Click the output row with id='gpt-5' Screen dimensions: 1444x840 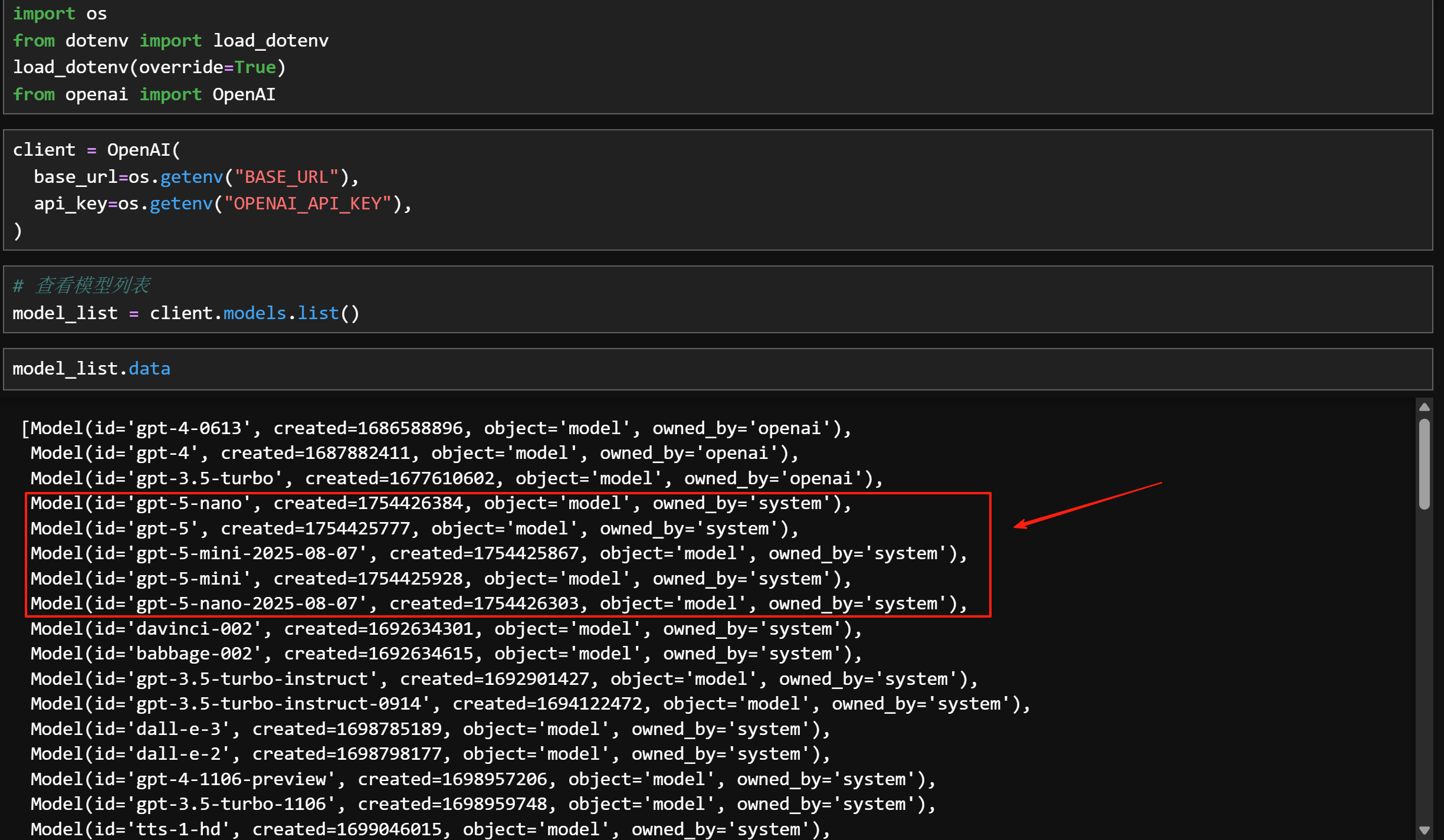pos(415,529)
